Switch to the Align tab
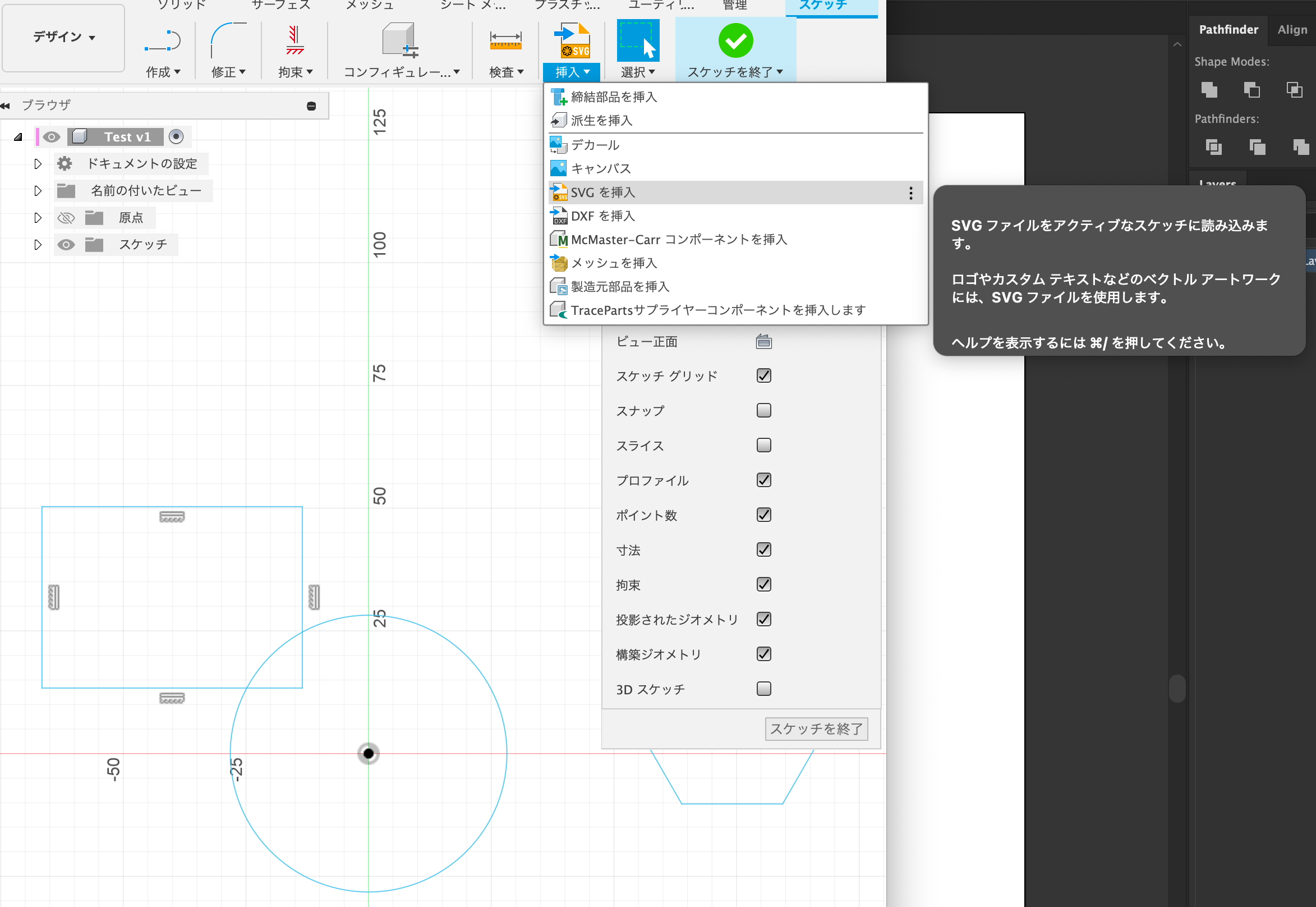 (x=1291, y=30)
